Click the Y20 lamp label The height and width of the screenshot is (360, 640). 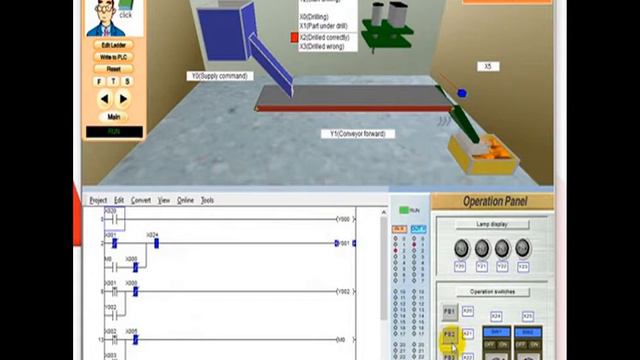point(460,267)
